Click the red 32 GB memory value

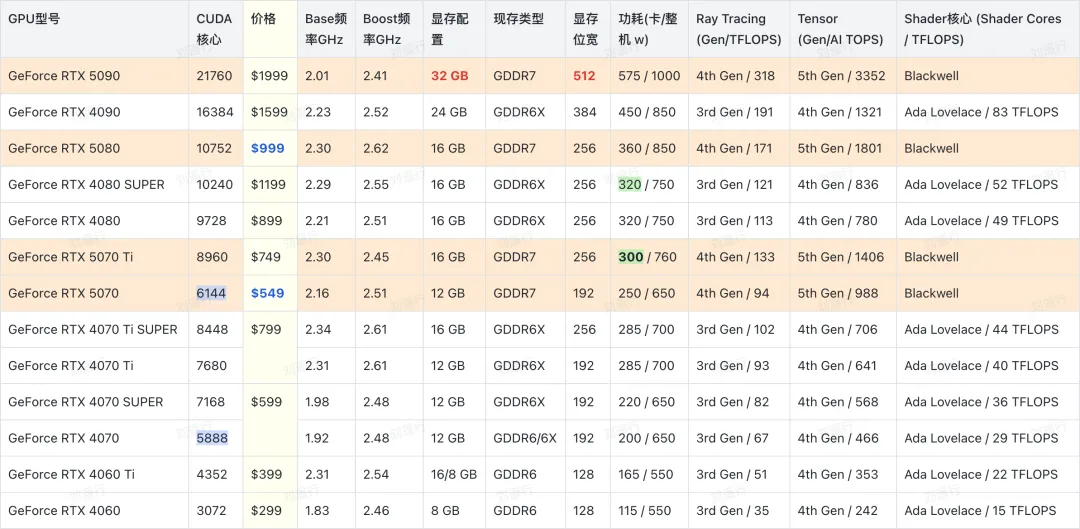(x=450, y=76)
